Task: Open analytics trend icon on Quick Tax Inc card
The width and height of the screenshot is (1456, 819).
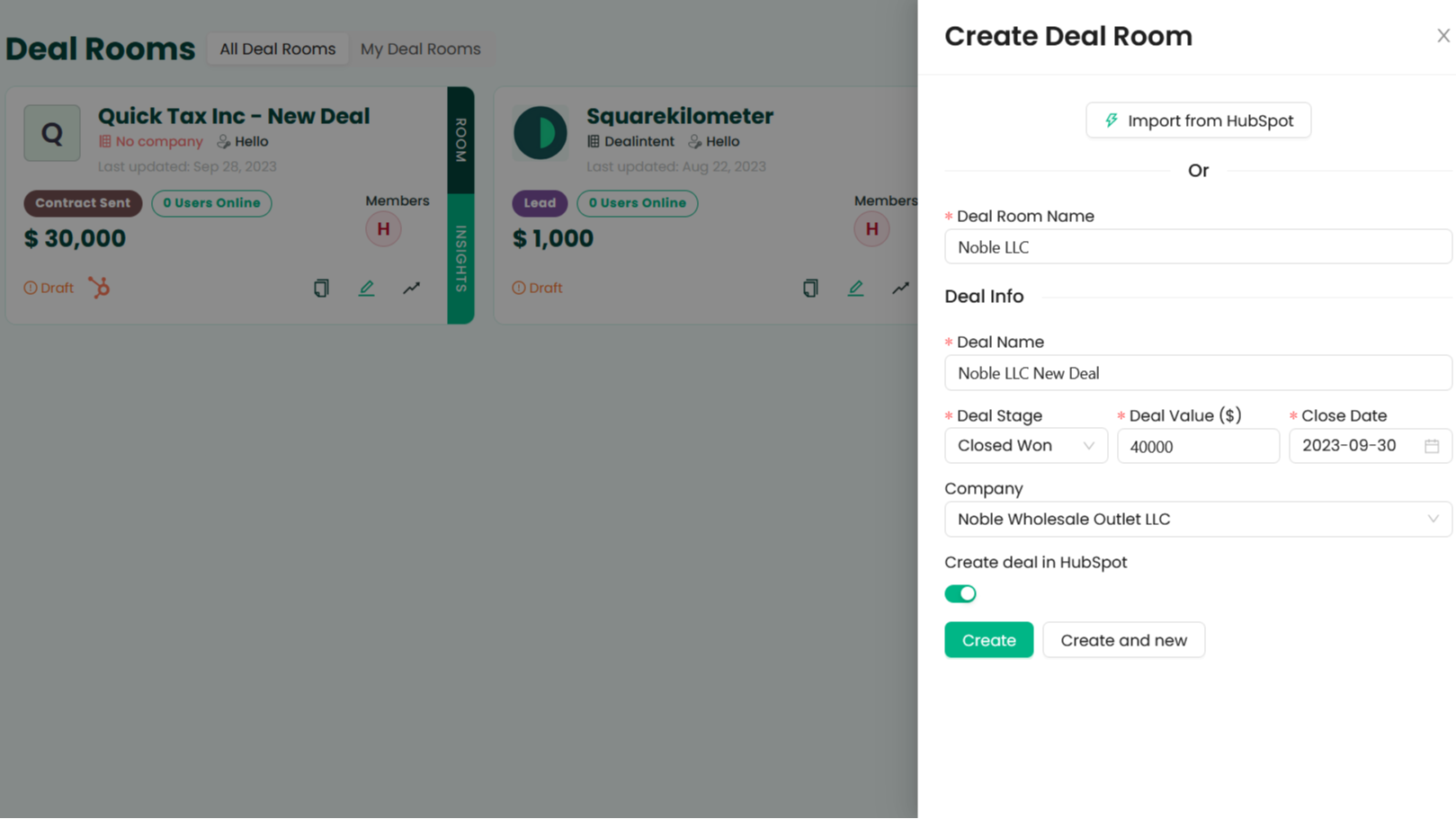Action: [x=411, y=288]
